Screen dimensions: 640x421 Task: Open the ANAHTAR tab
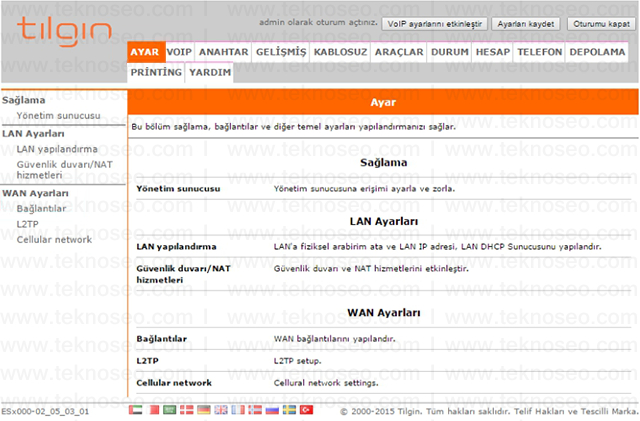pos(223,52)
